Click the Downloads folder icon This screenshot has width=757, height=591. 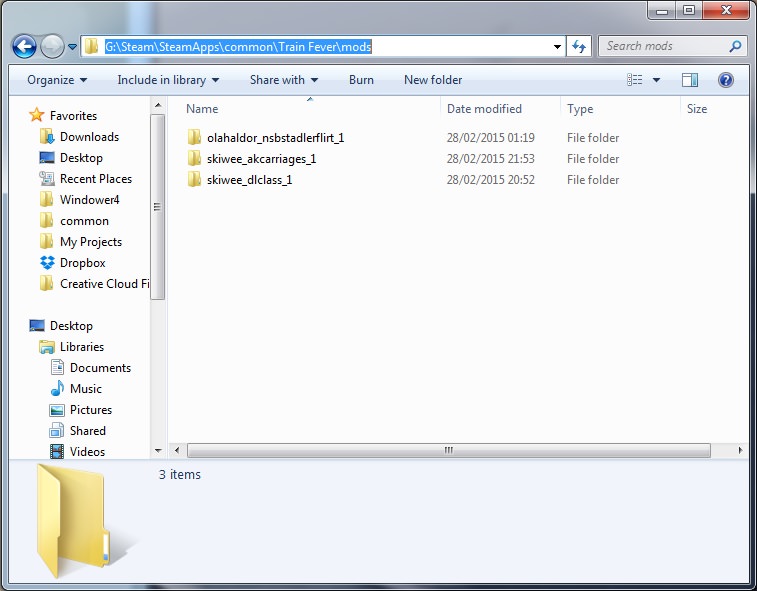[x=47, y=137]
